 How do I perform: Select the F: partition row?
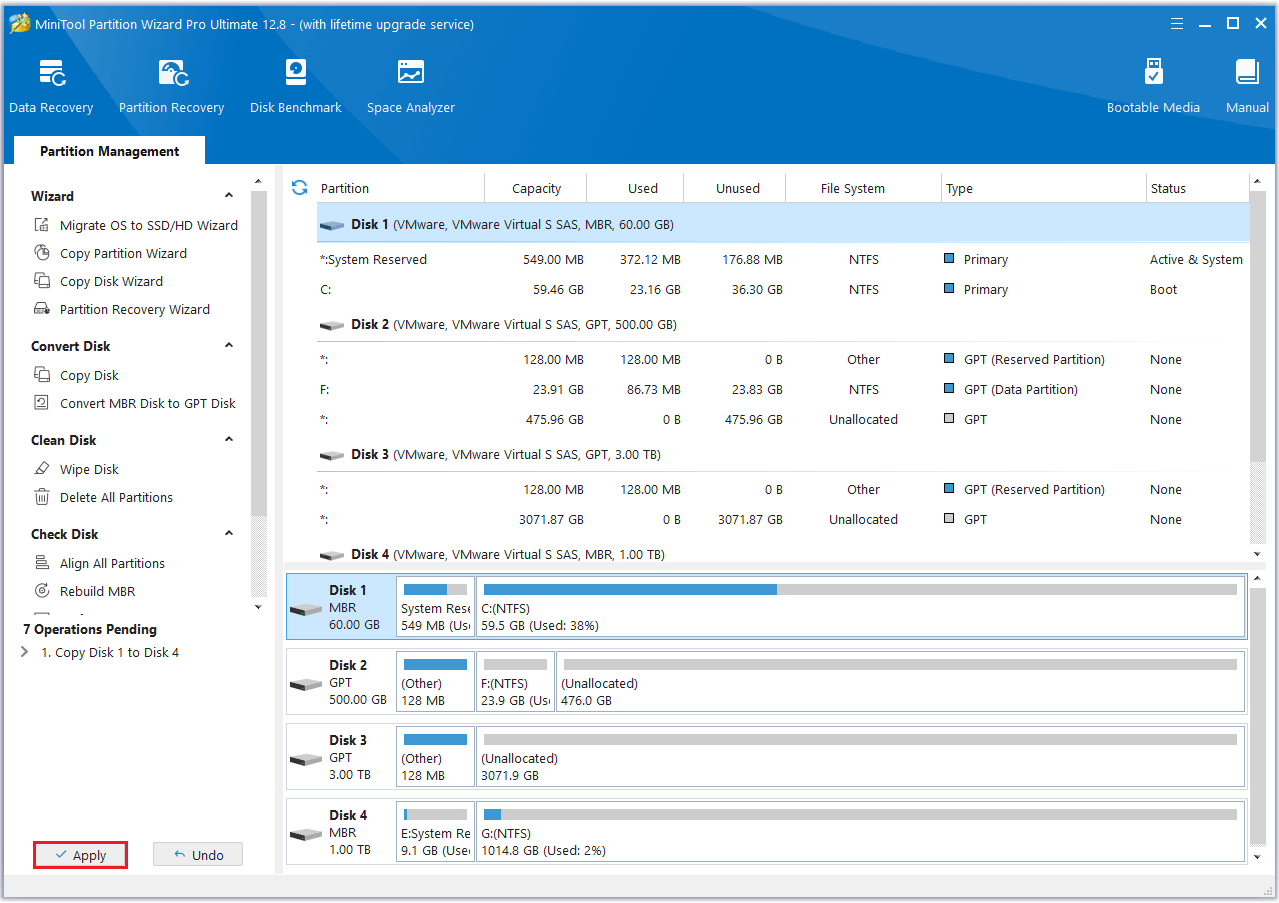tap(783, 389)
